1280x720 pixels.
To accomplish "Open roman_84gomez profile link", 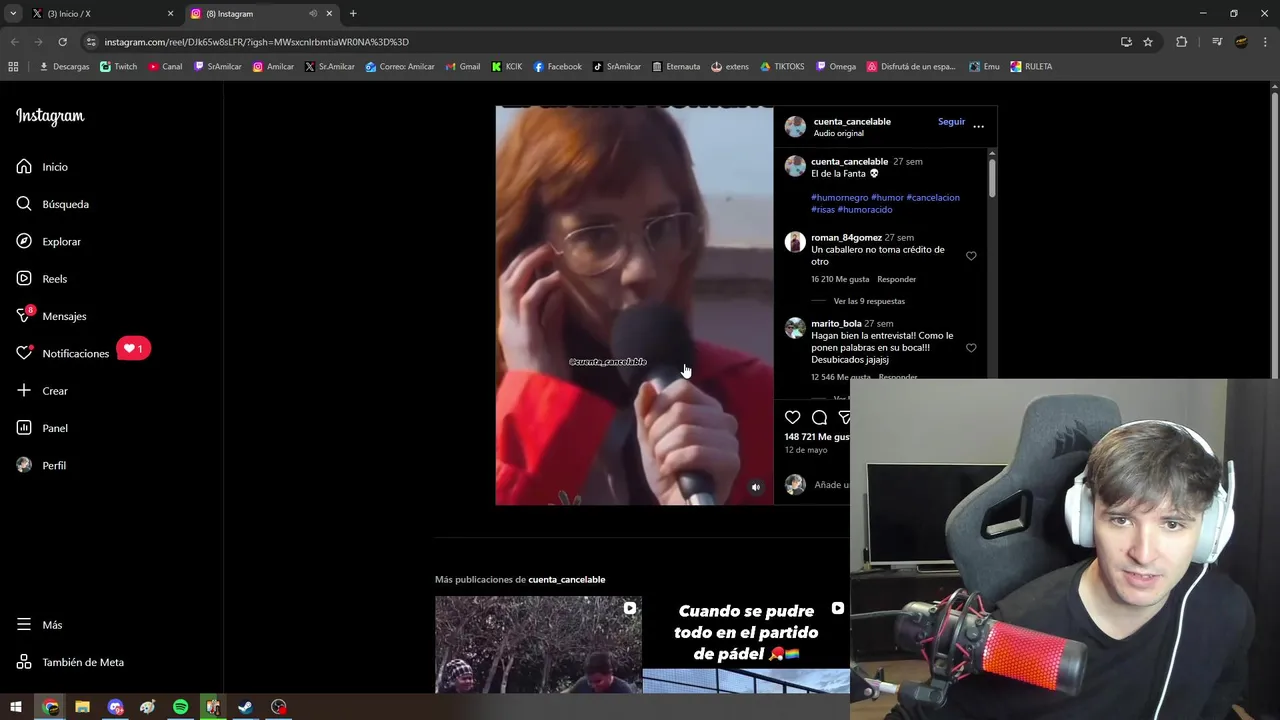I will pyautogui.click(x=846, y=238).
